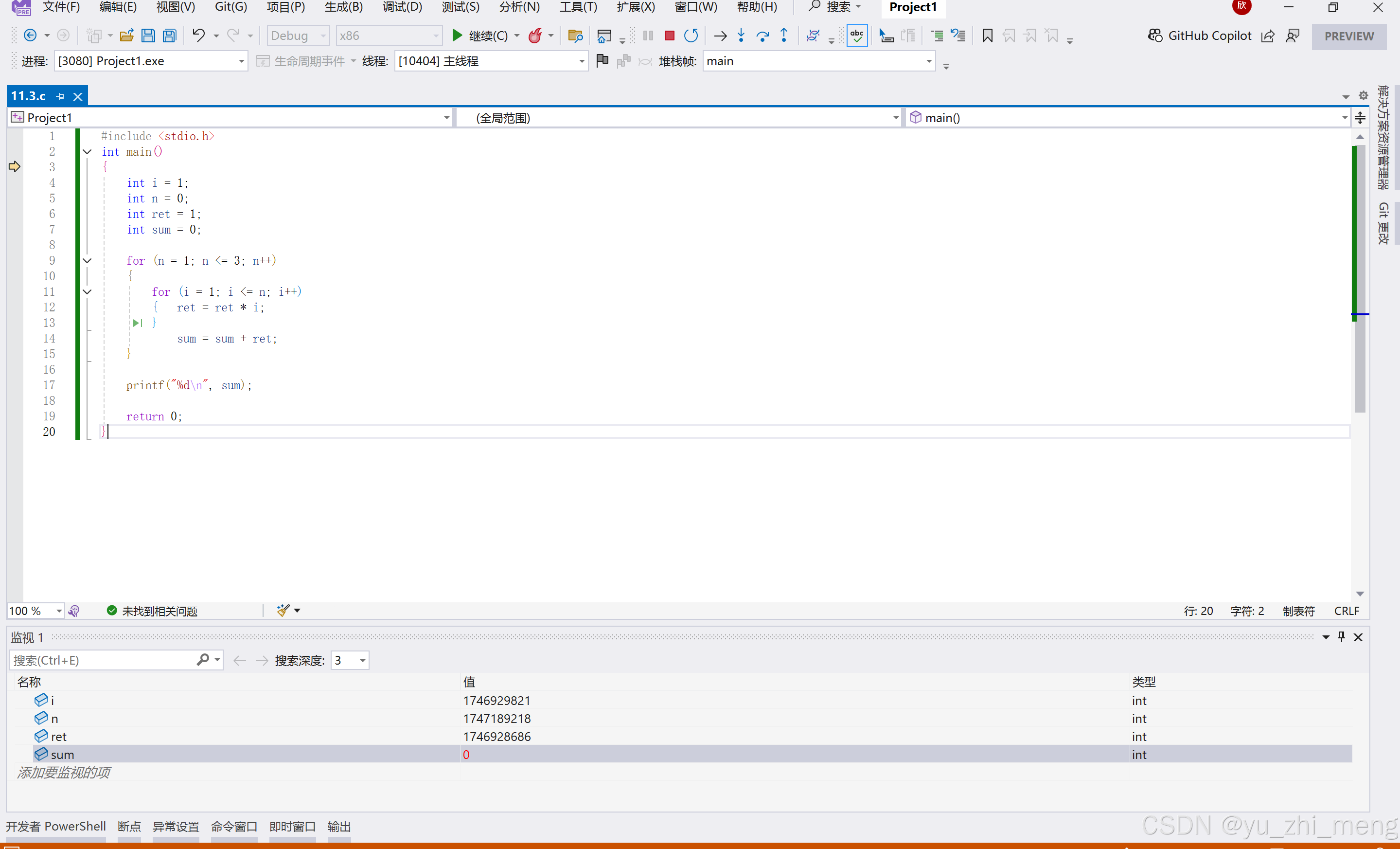Switch to the 断点 breakpoints tab
This screenshot has height=849, width=1400.
pyautogui.click(x=129, y=826)
